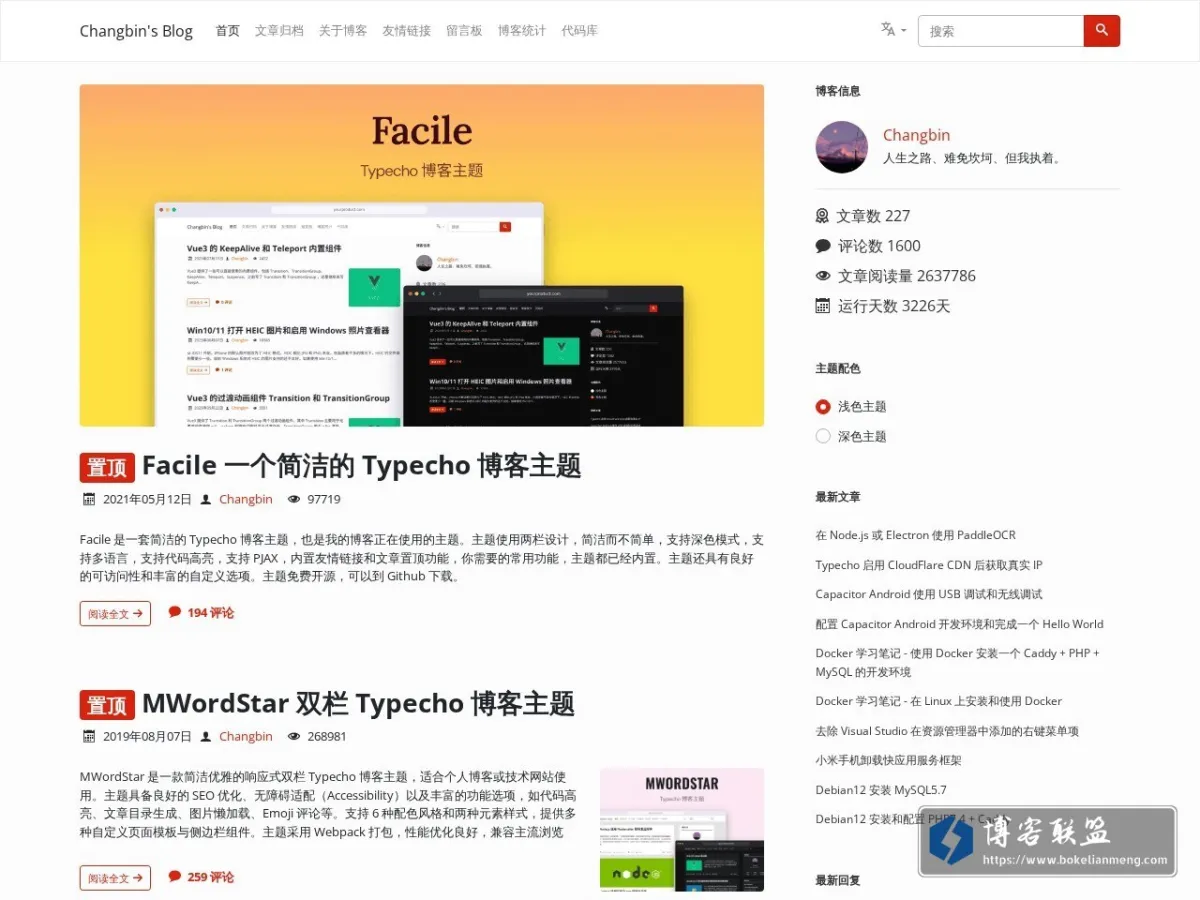Viewport: 1200px width, 900px height.
Task: Click 阅读全文 button for MWordStar post
Action: tap(115, 877)
